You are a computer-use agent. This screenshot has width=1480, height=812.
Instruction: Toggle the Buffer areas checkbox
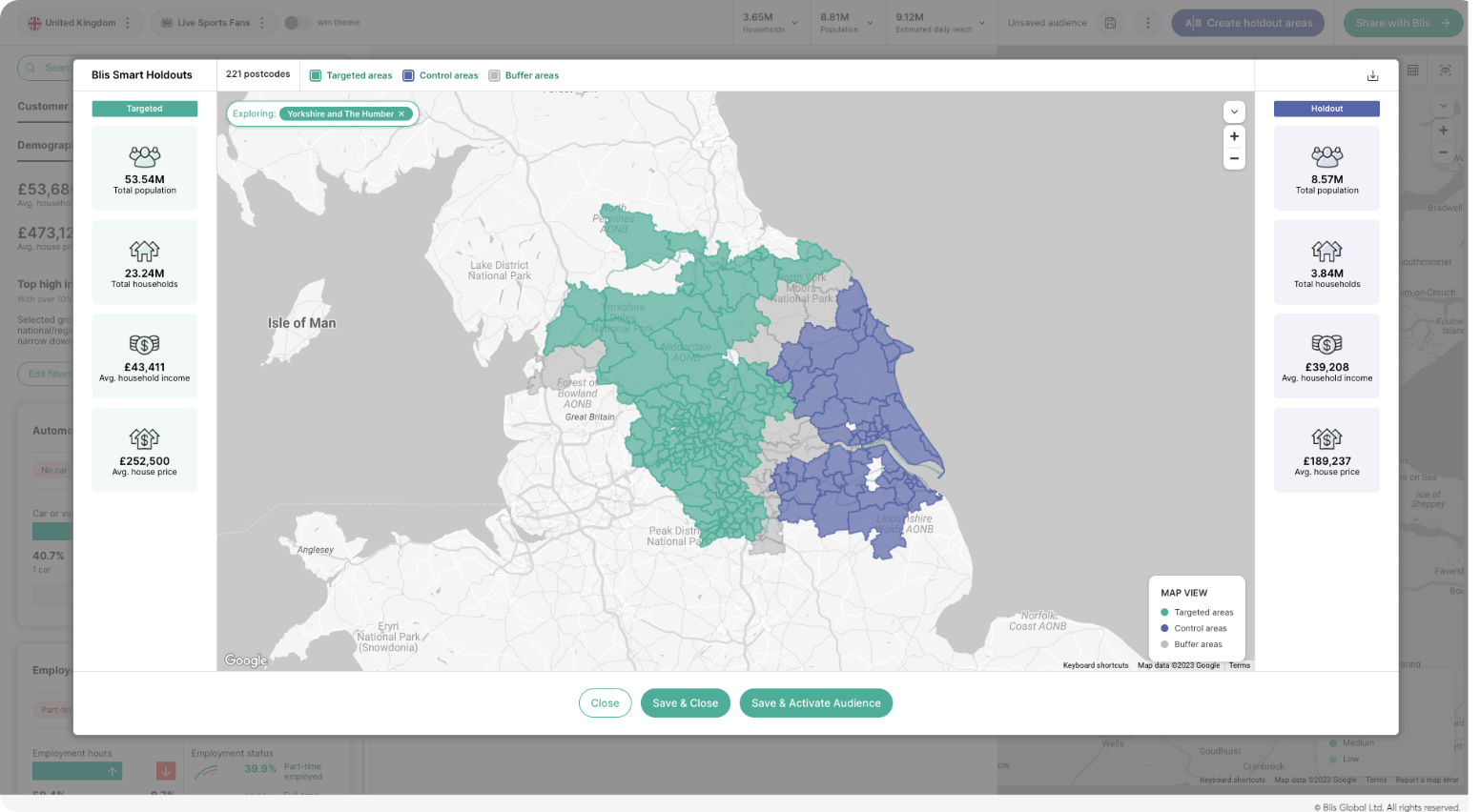pyautogui.click(x=494, y=75)
